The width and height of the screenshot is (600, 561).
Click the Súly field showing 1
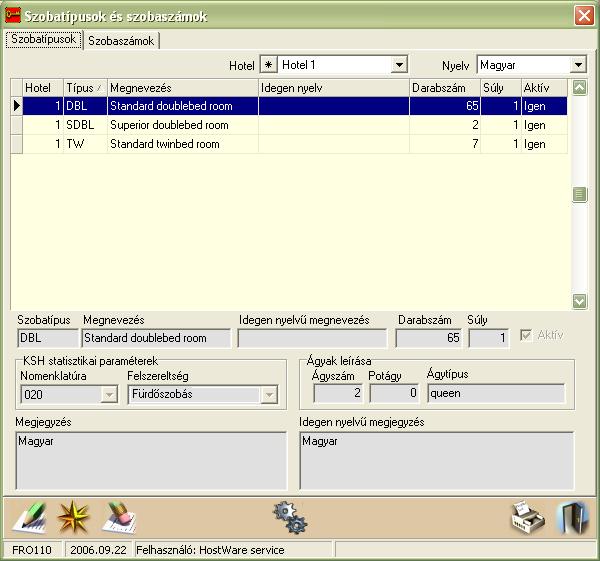click(489, 338)
